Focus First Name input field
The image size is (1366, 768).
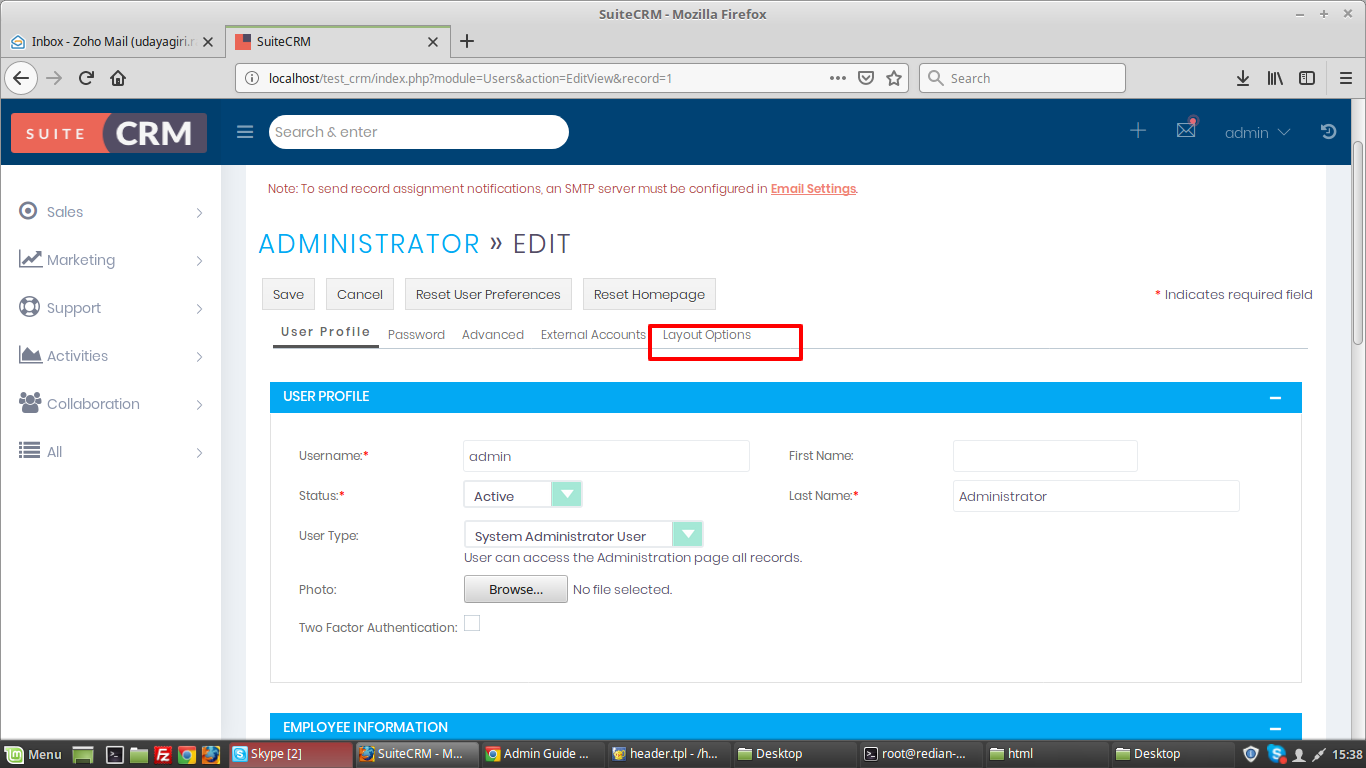tap(1045, 456)
